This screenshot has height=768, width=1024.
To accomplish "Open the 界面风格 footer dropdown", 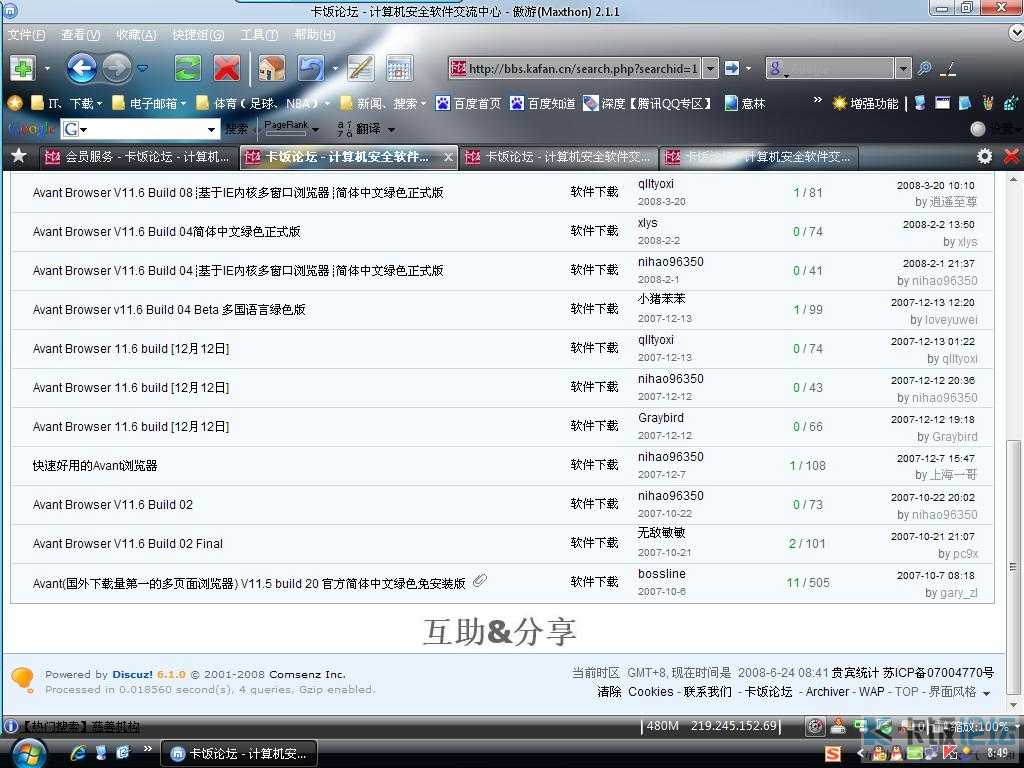I will pos(959,692).
